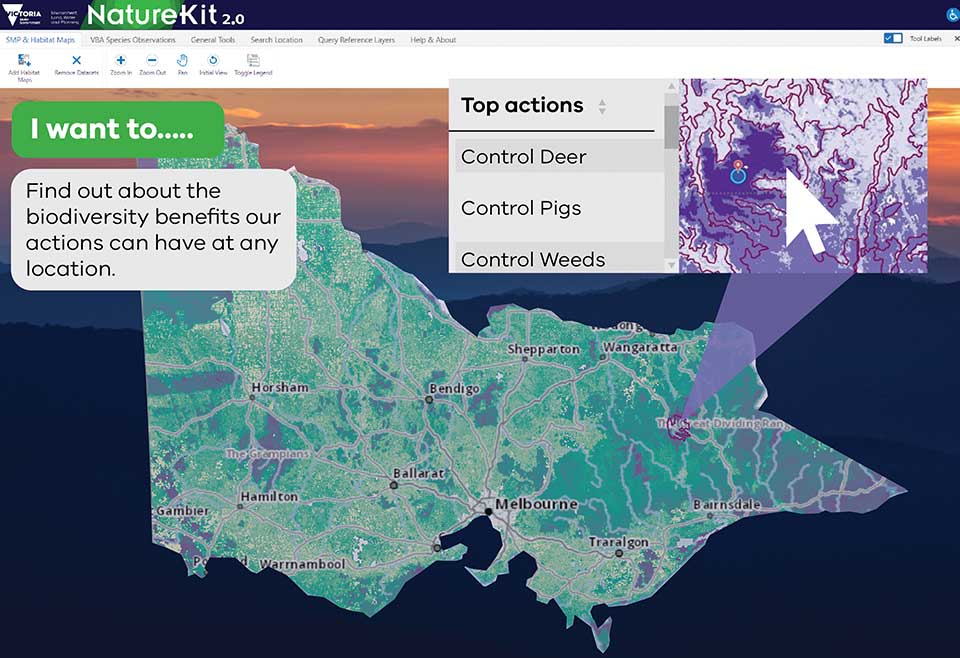Select Control Deer in Top actions
The height and width of the screenshot is (658, 960).
tap(524, 157)
